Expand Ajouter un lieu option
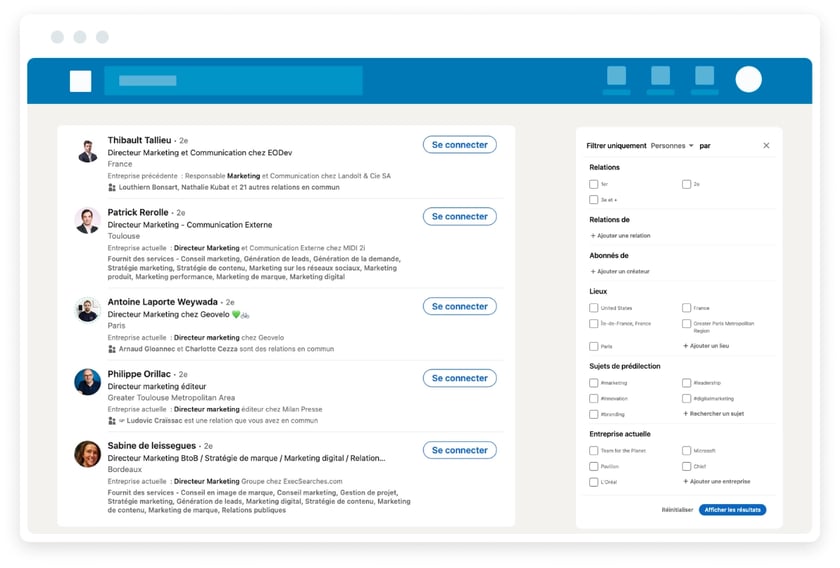Screen dimensions: 840x568 (x=706, y=346)
